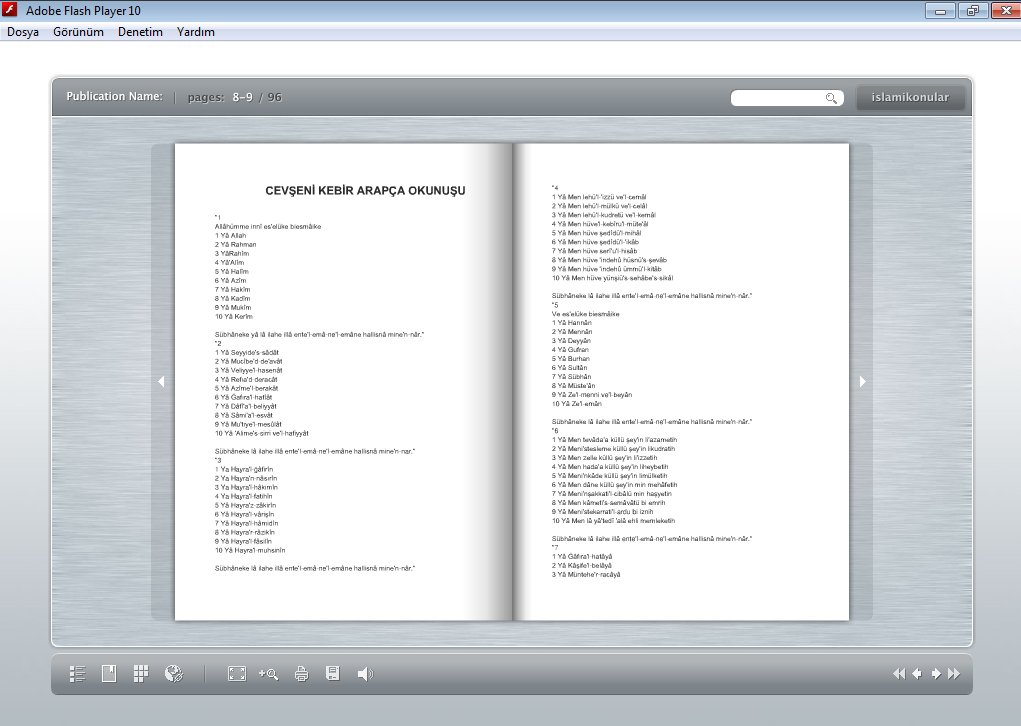Open the Dosya menu

23,32
